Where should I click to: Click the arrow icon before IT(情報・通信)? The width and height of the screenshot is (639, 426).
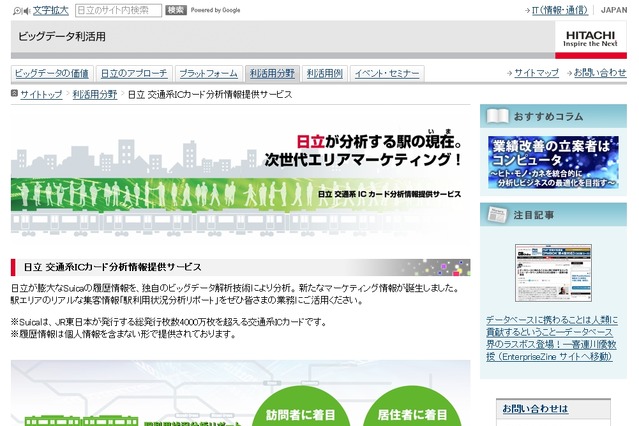point(527,11)
